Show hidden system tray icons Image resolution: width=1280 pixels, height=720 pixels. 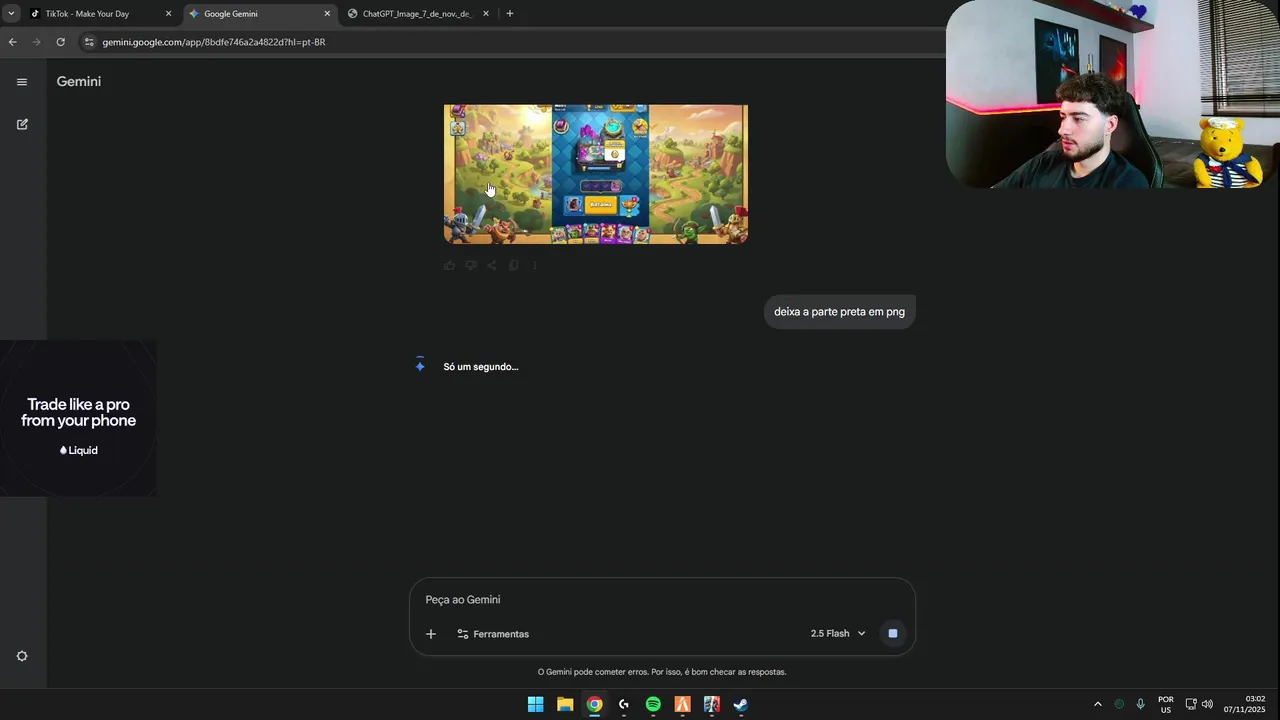tap(1097, 704)
